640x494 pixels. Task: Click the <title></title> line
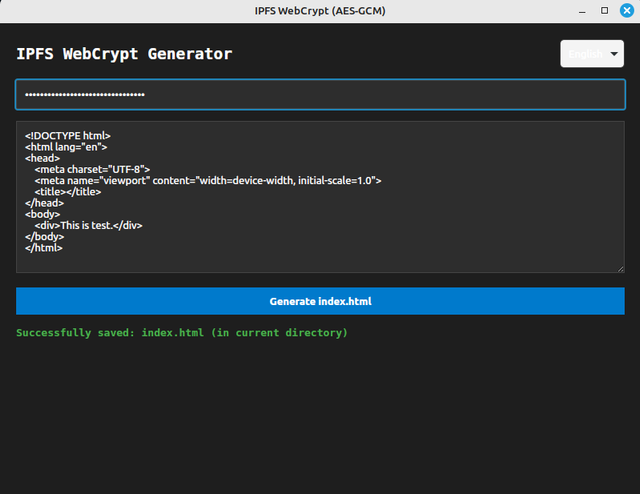[68, 192]
